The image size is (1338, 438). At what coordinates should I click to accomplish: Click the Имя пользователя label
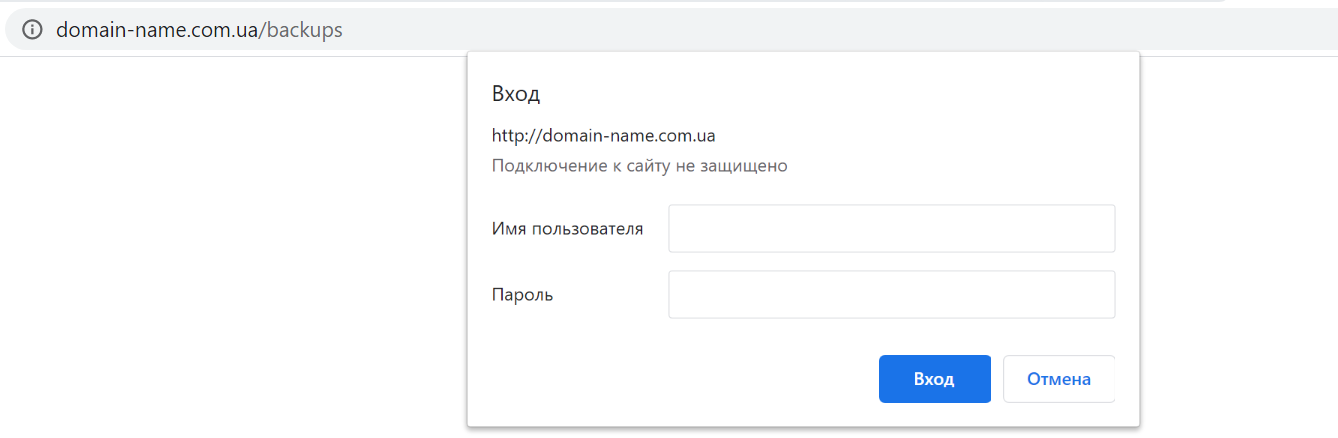click(567, 229)
